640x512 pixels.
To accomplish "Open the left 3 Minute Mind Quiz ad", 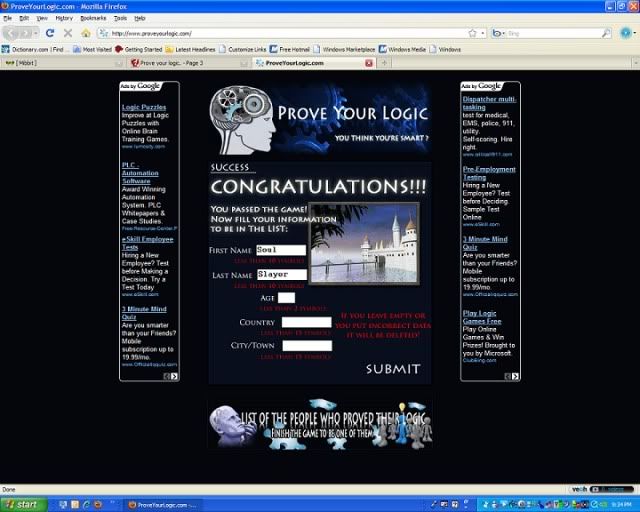I will (x=144, y=313).
